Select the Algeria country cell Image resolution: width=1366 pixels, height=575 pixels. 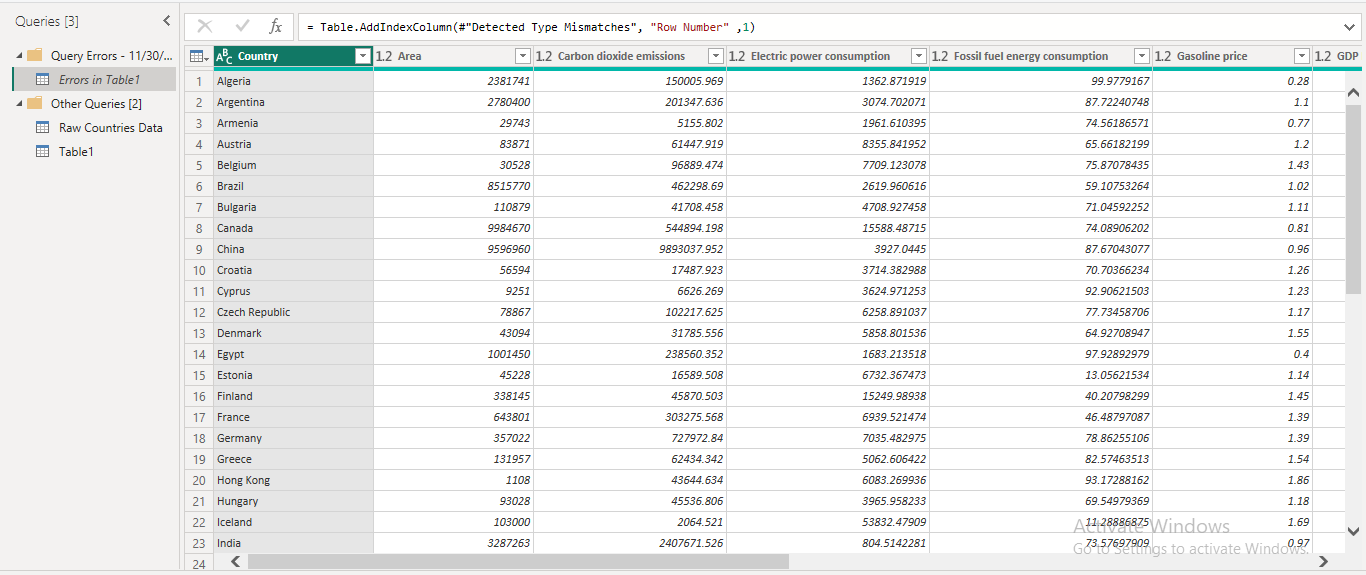coord(293,81)
